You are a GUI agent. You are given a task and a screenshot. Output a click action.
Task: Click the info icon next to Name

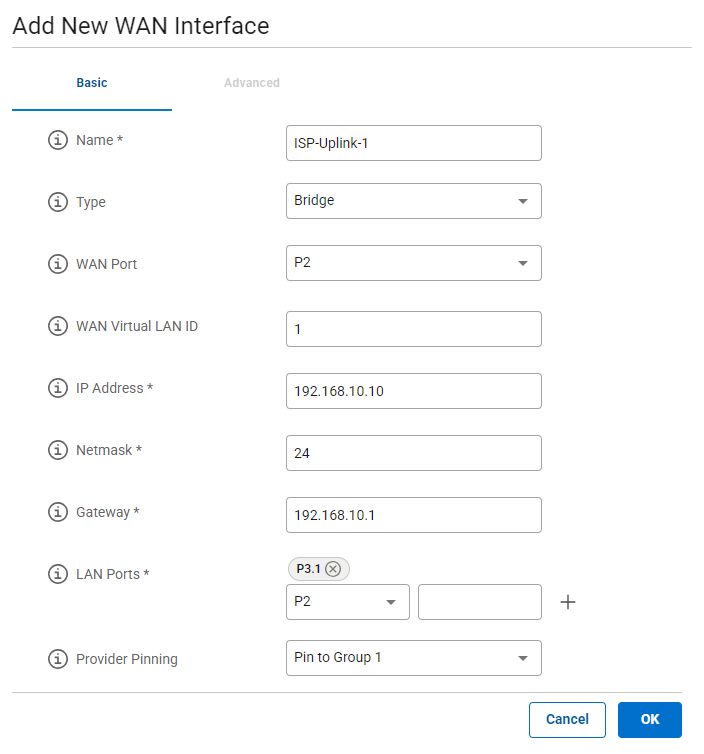[58, 141]
